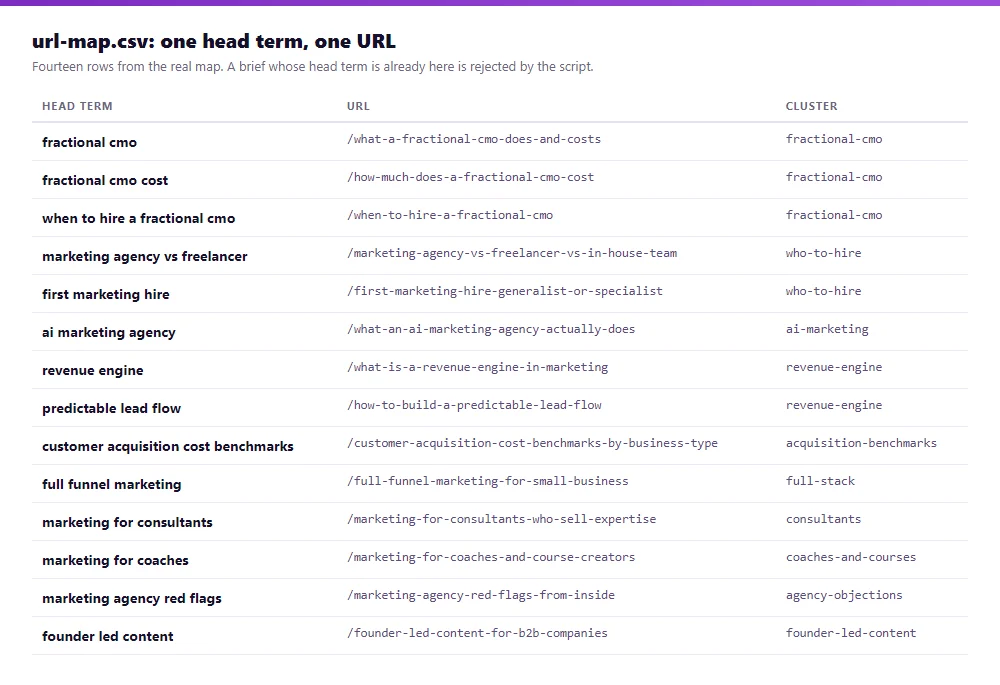Click URL /marketing-agency-red-flags-from-inside
1000x685 pixels.
click(x=481, y=595)
